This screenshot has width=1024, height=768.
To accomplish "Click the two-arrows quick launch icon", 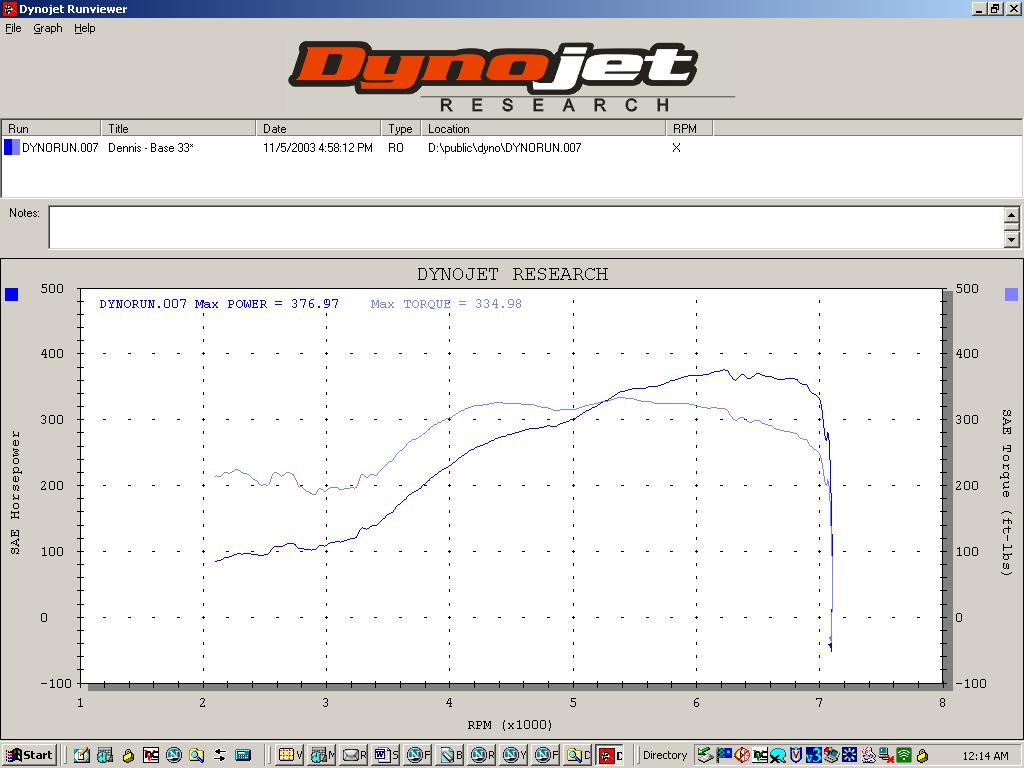I will 219,756.
